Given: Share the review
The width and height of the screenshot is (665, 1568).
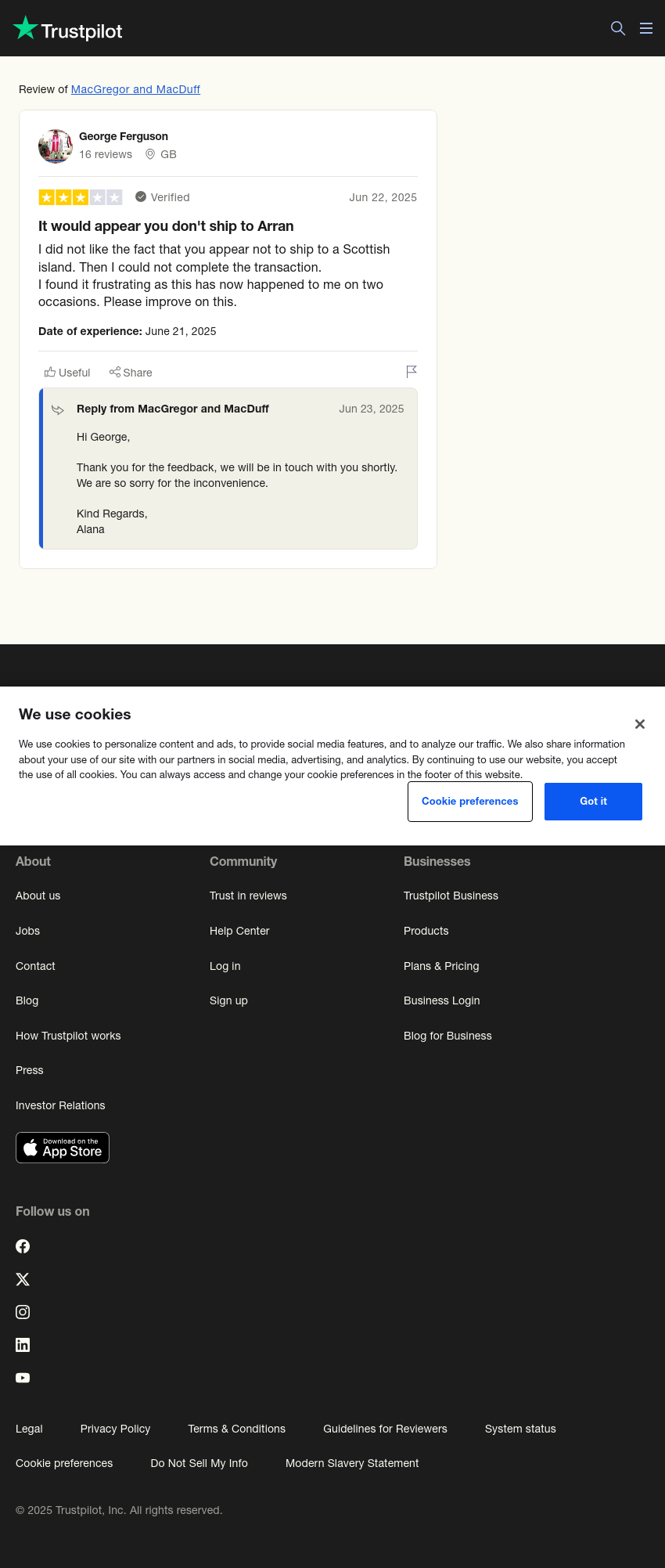Looking at the screenshot, I should (x=131, y=373).
